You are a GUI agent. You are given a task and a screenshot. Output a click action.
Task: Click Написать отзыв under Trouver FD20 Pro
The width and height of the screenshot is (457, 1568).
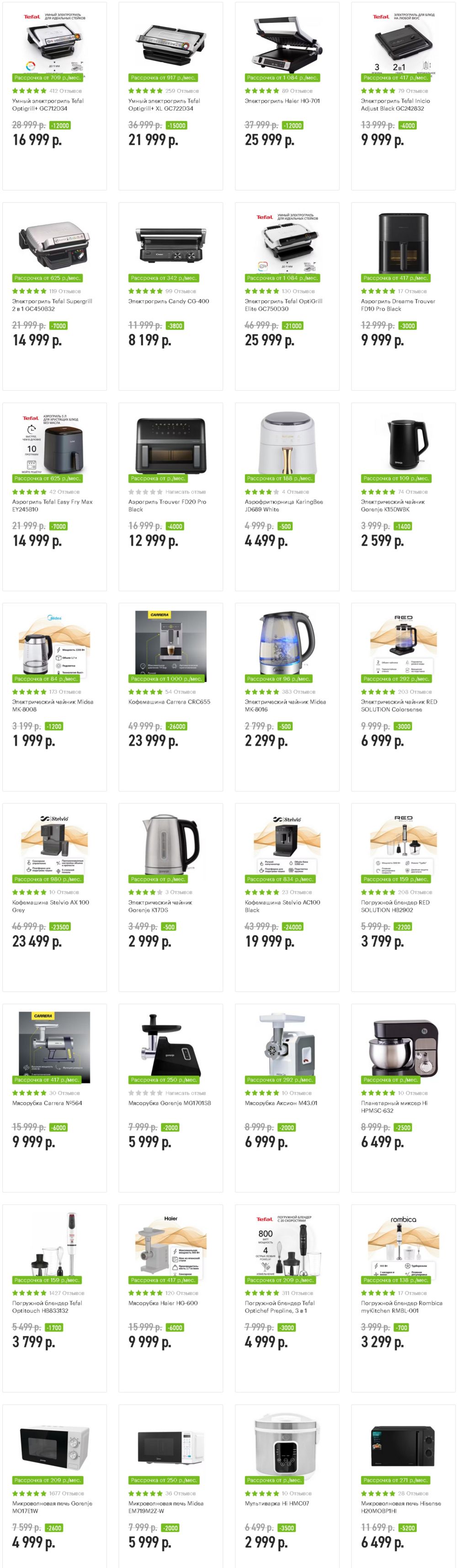pyautogui.click(x=185, y=492)
